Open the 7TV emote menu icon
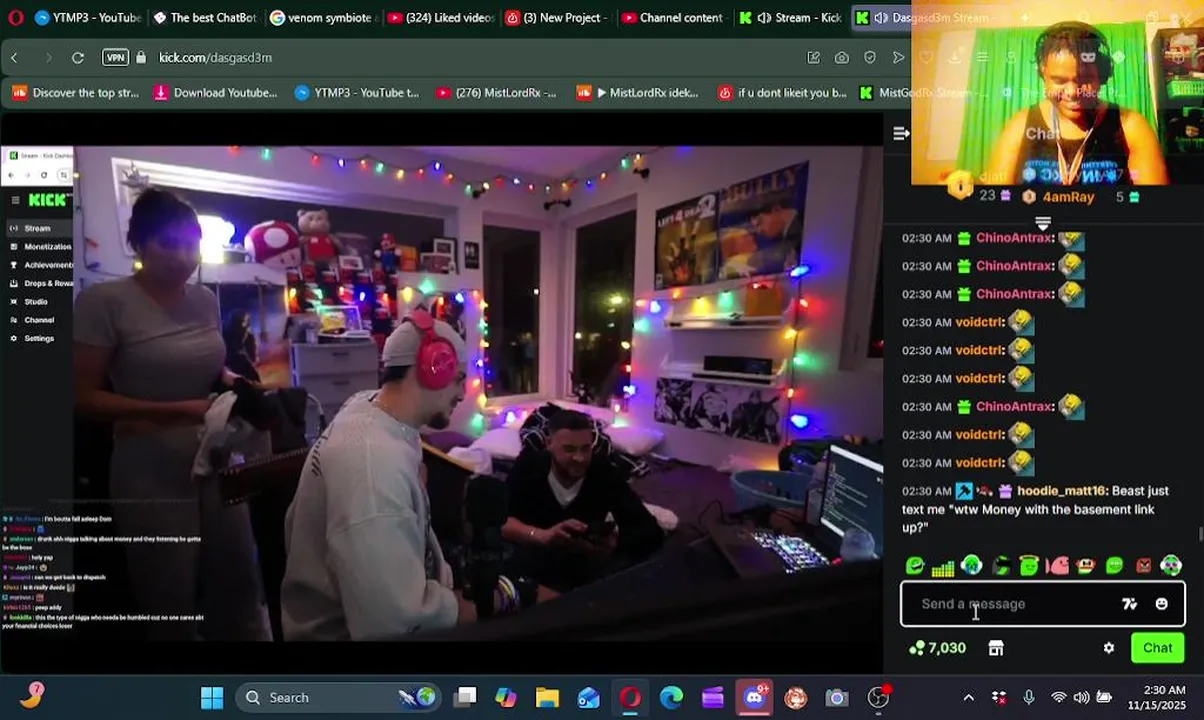The image size is (1204, 720). 1130,604
